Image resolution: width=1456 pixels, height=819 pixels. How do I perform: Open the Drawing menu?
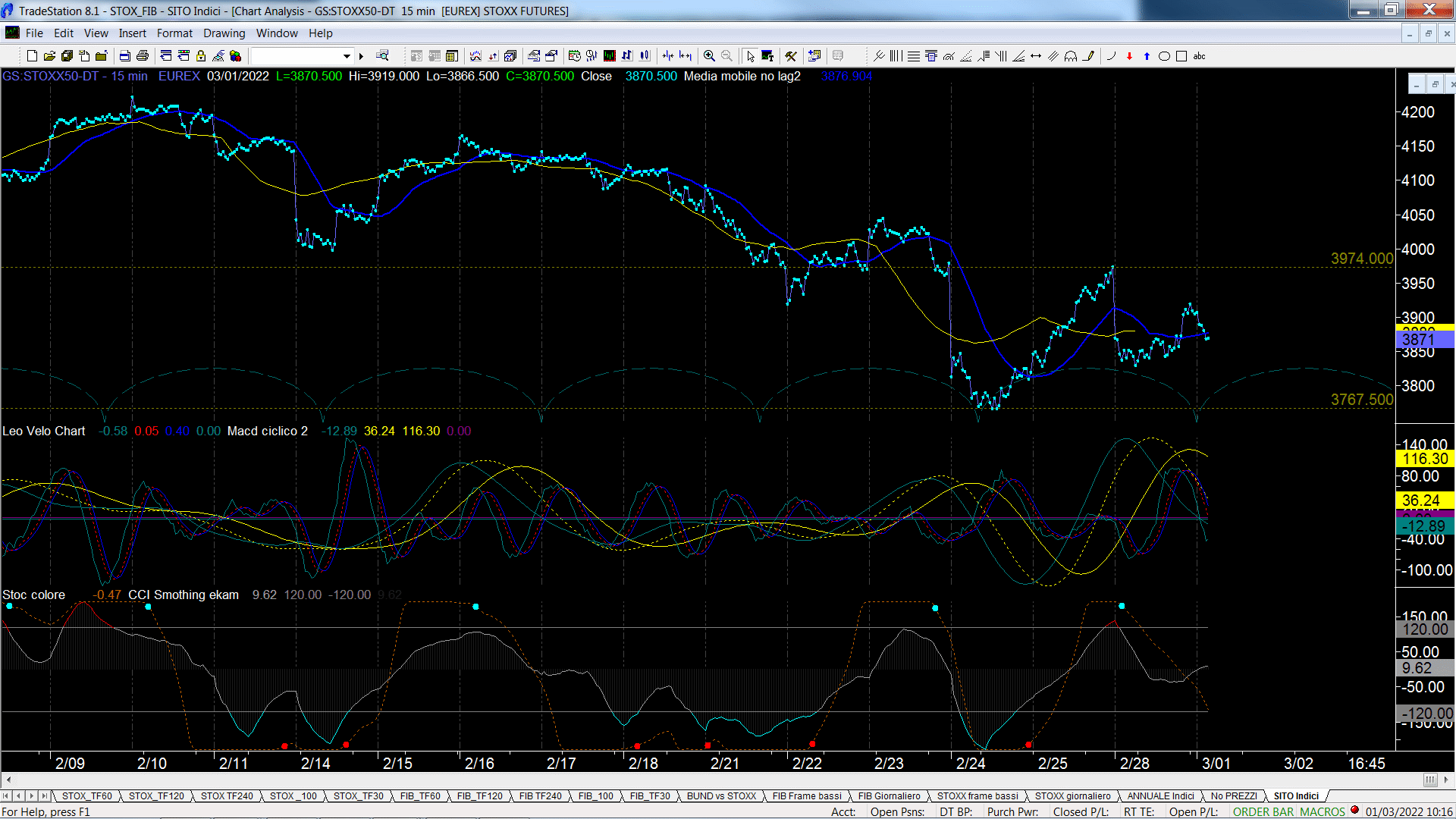(x=224, y=33)
